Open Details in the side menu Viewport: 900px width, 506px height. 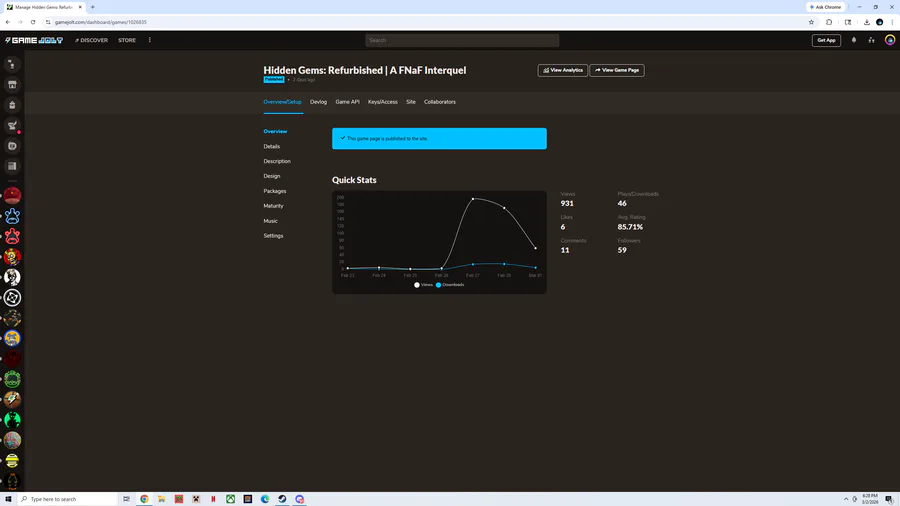pyautogui.click(x=271, y=146)
